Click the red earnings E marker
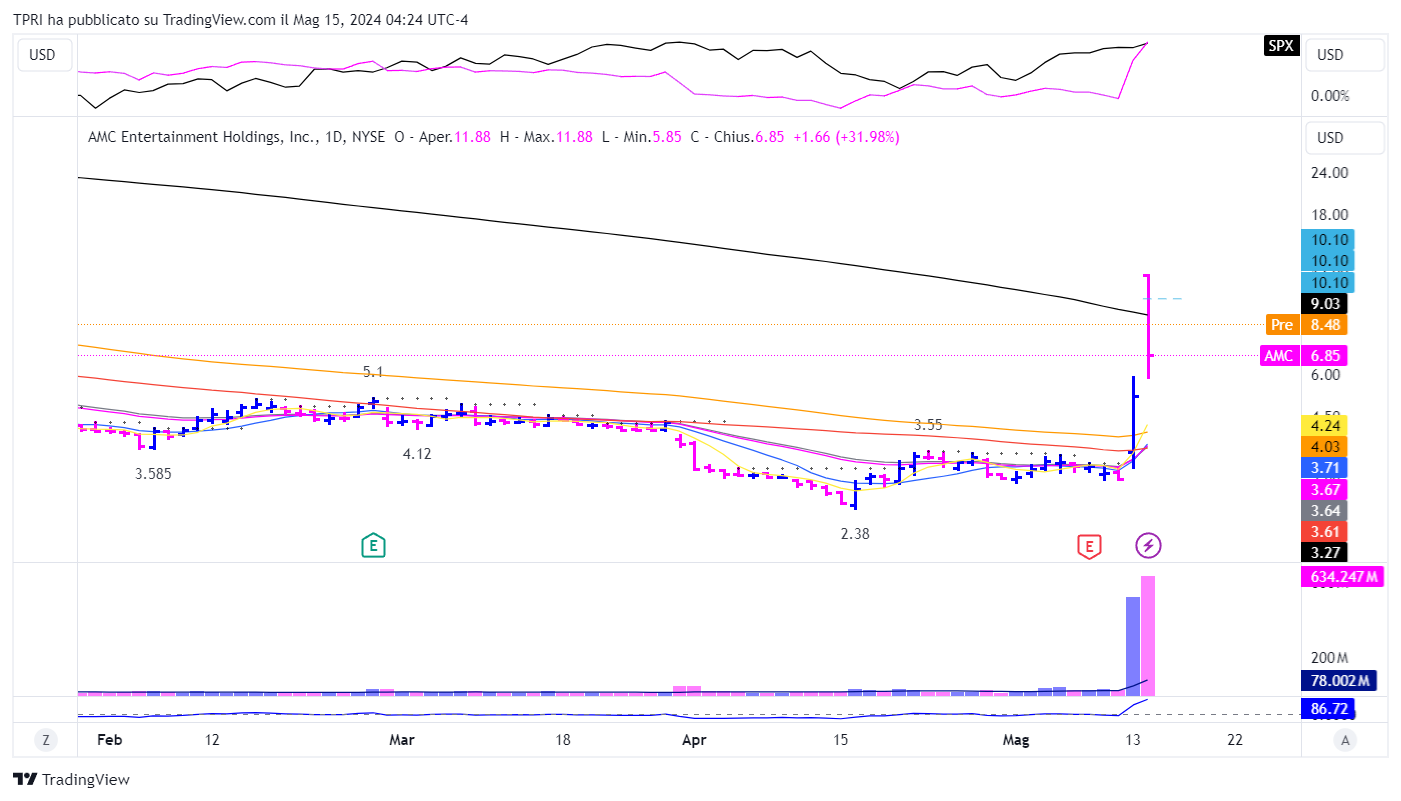 point(1089,546)
